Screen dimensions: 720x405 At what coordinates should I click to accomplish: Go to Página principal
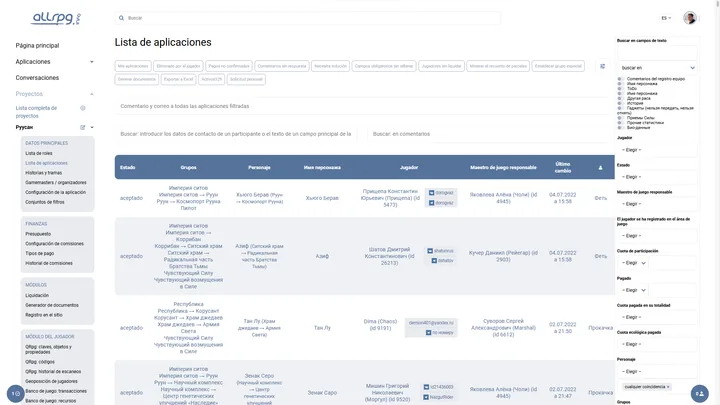point(37,45)
